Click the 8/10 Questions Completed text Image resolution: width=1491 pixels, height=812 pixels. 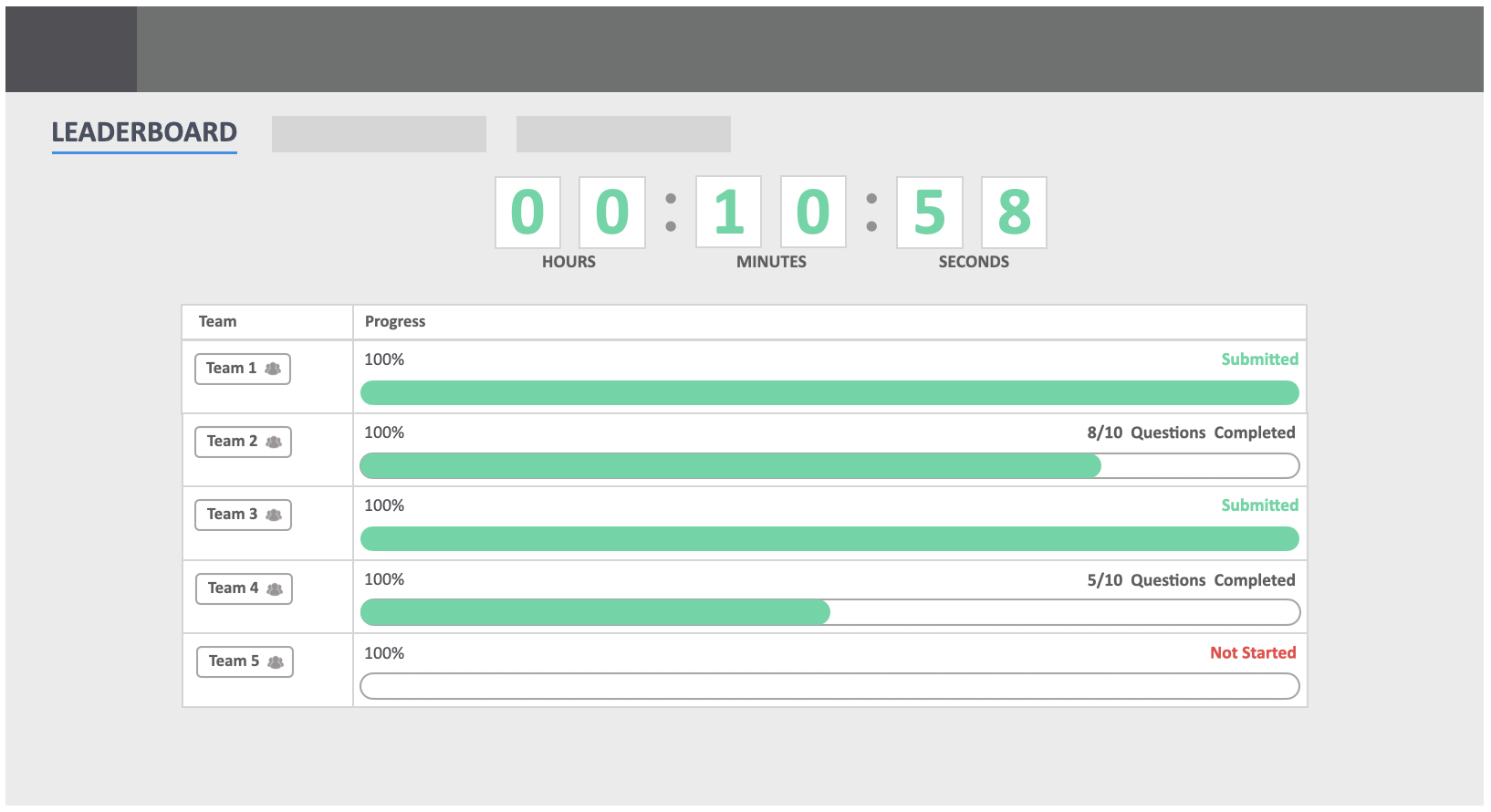1191,432
